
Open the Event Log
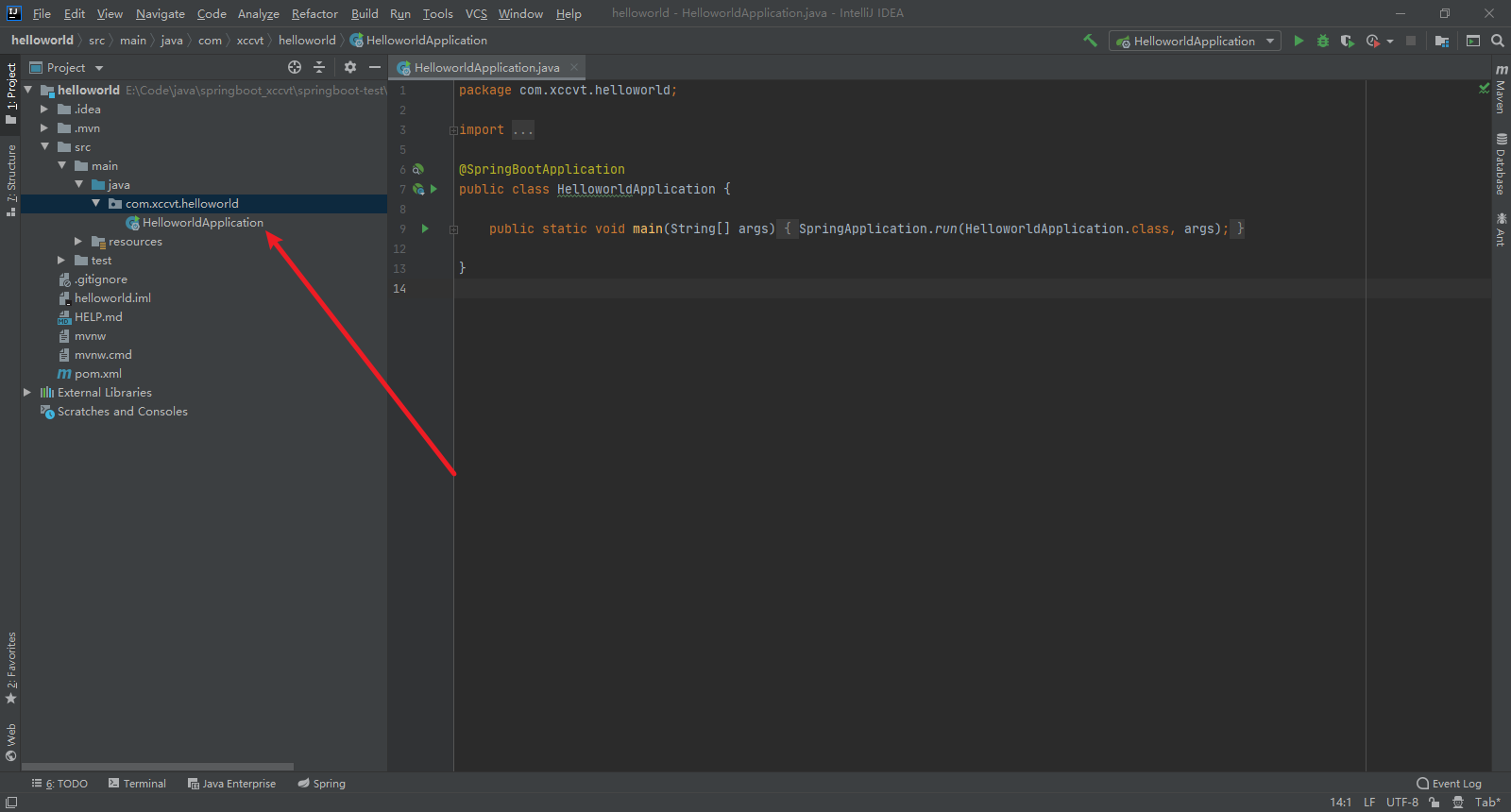1450,784
